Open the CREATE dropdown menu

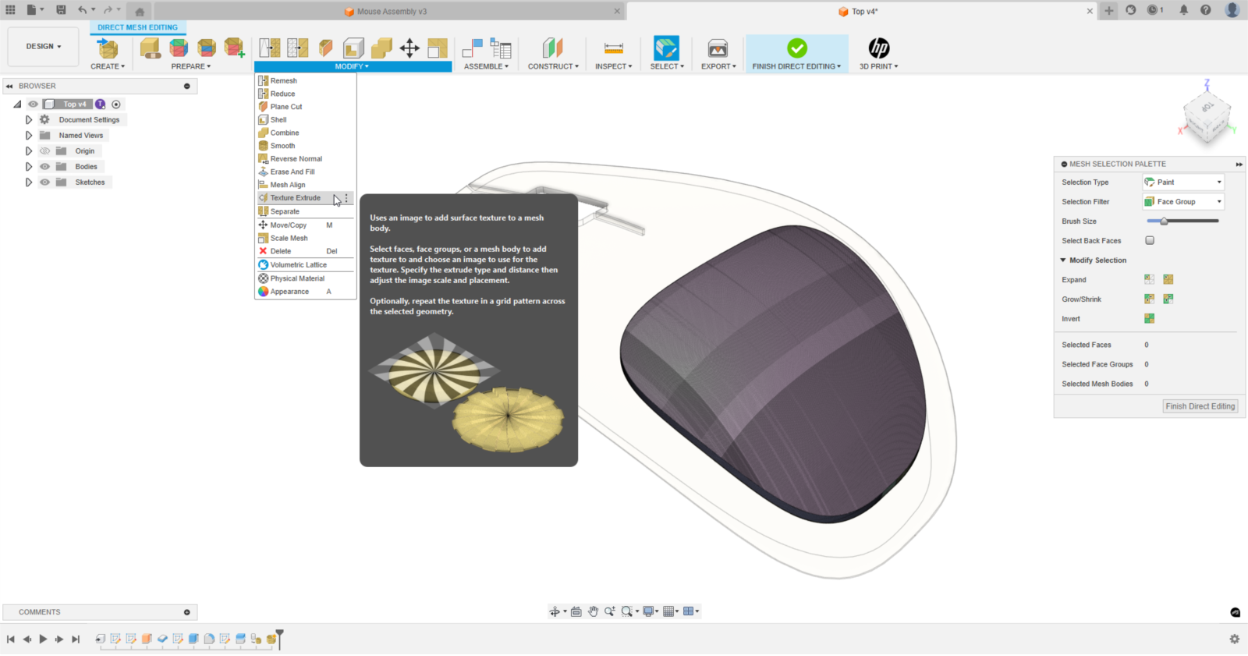tap(108, 67)
